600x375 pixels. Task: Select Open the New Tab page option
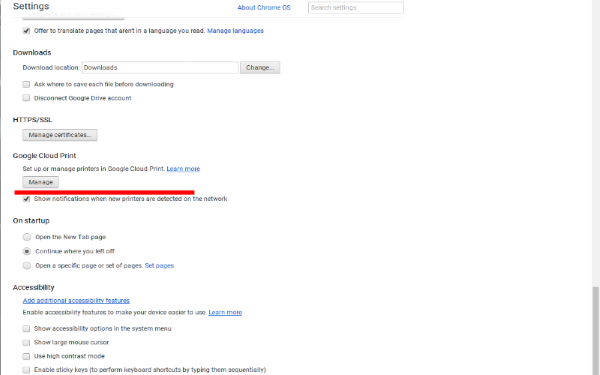pyautogui.click(x=26, y=237)
